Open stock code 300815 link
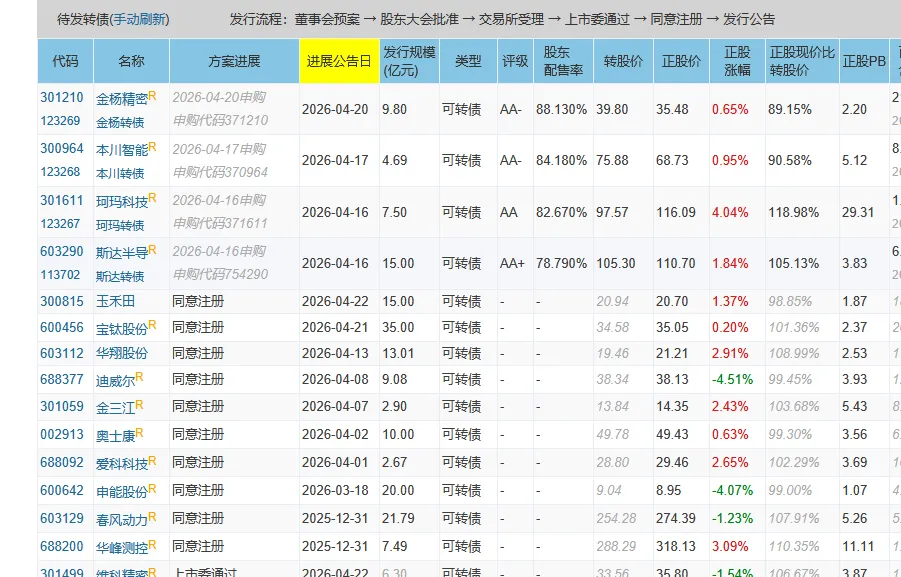 tap(61, 302)
